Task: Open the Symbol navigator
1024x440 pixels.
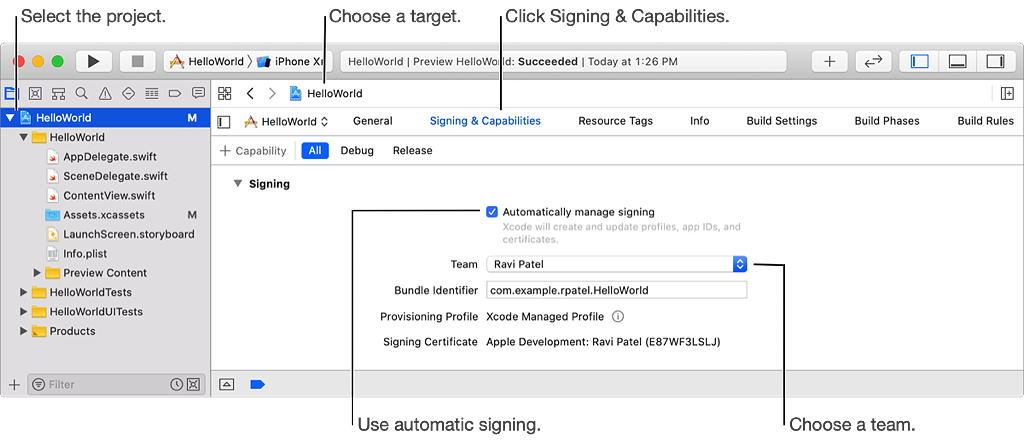Action: (x=58, y=93)
